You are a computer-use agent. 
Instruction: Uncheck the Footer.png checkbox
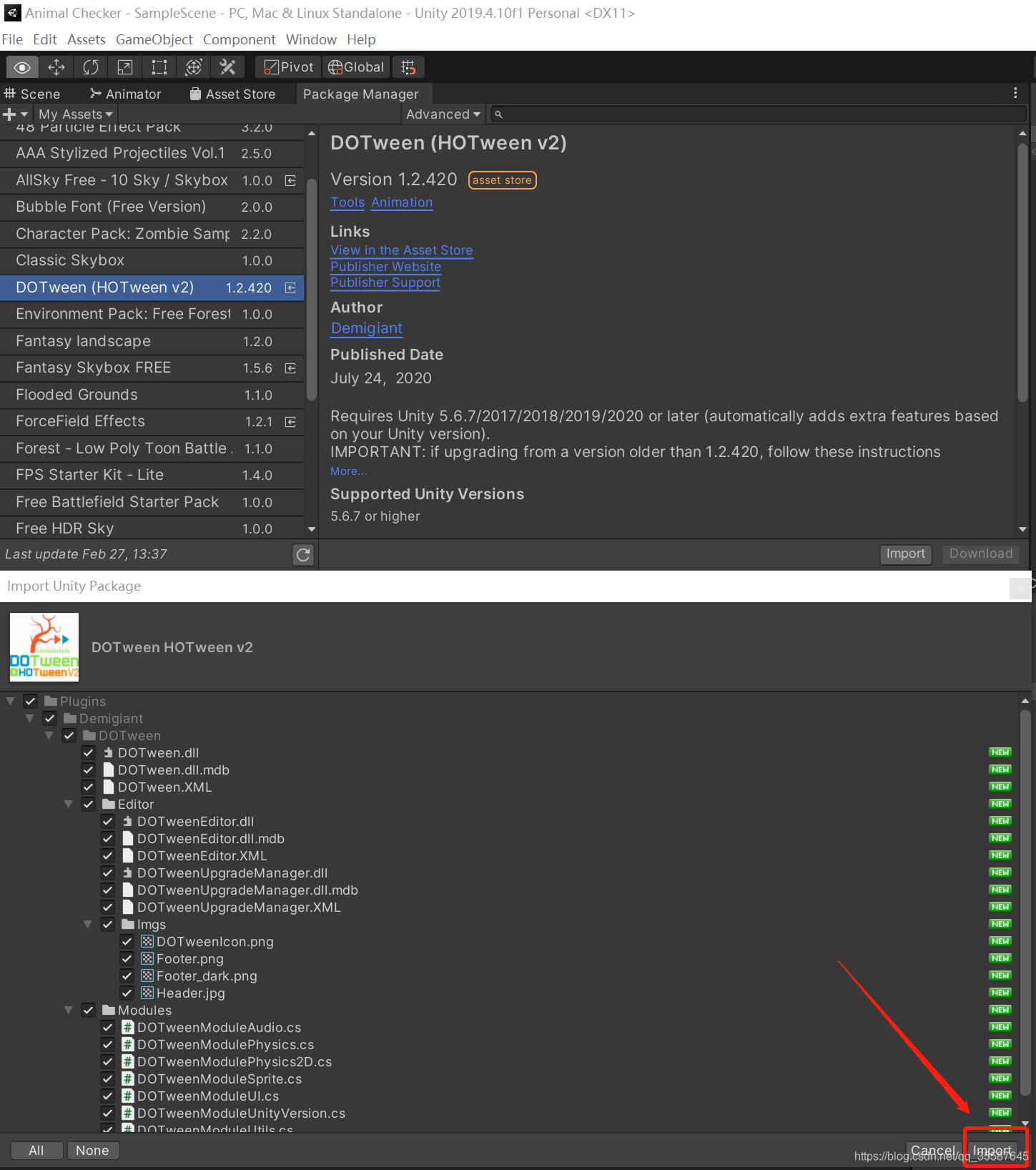tap(127, 958)
